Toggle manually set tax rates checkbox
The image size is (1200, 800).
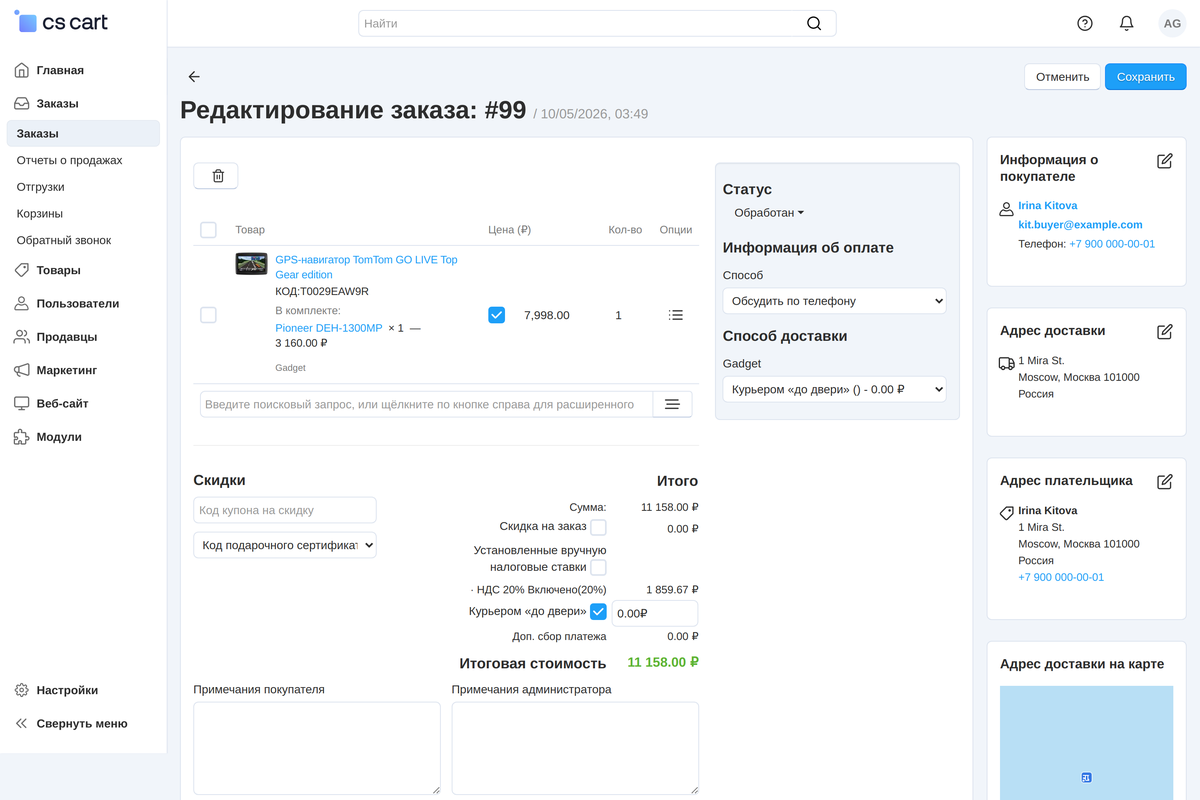click(x=598, y=567)
